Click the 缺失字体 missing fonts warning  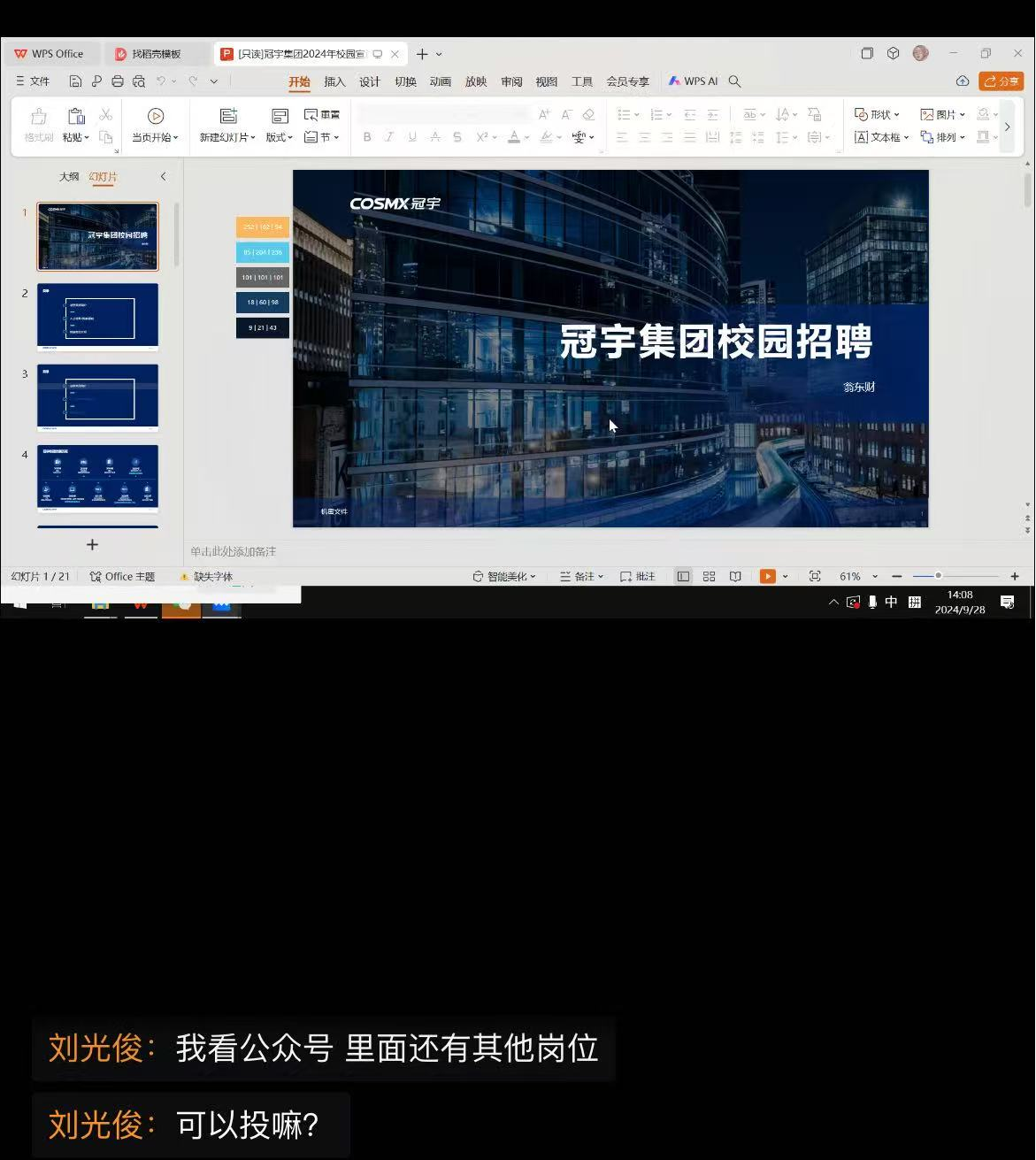[x=207, y=576]
